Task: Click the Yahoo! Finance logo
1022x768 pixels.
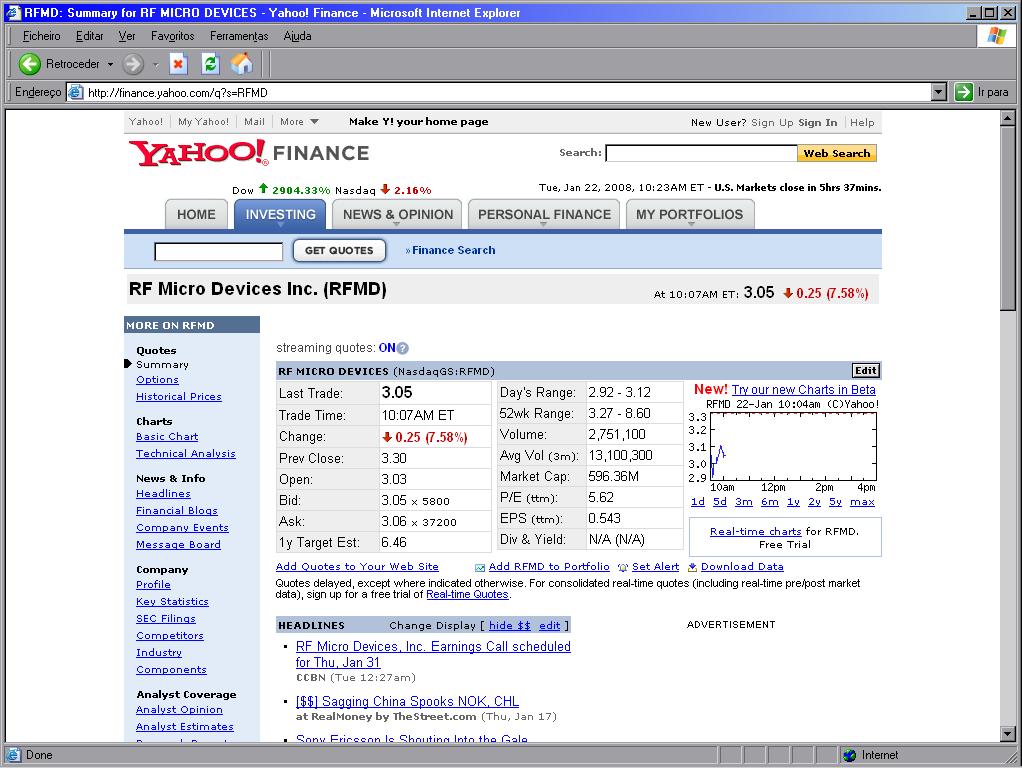Action: tap(249, 153)
